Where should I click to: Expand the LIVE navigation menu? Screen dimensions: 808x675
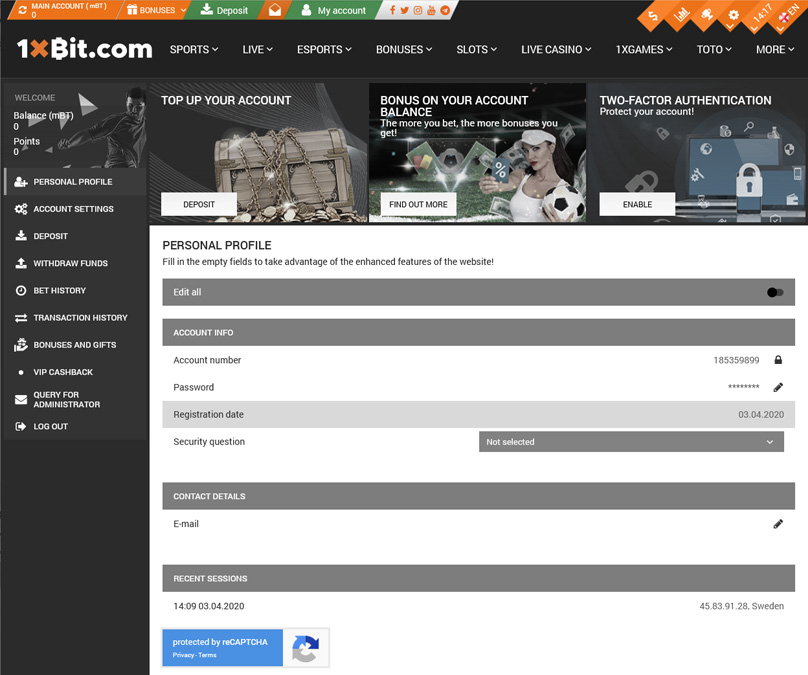point(258,49)
